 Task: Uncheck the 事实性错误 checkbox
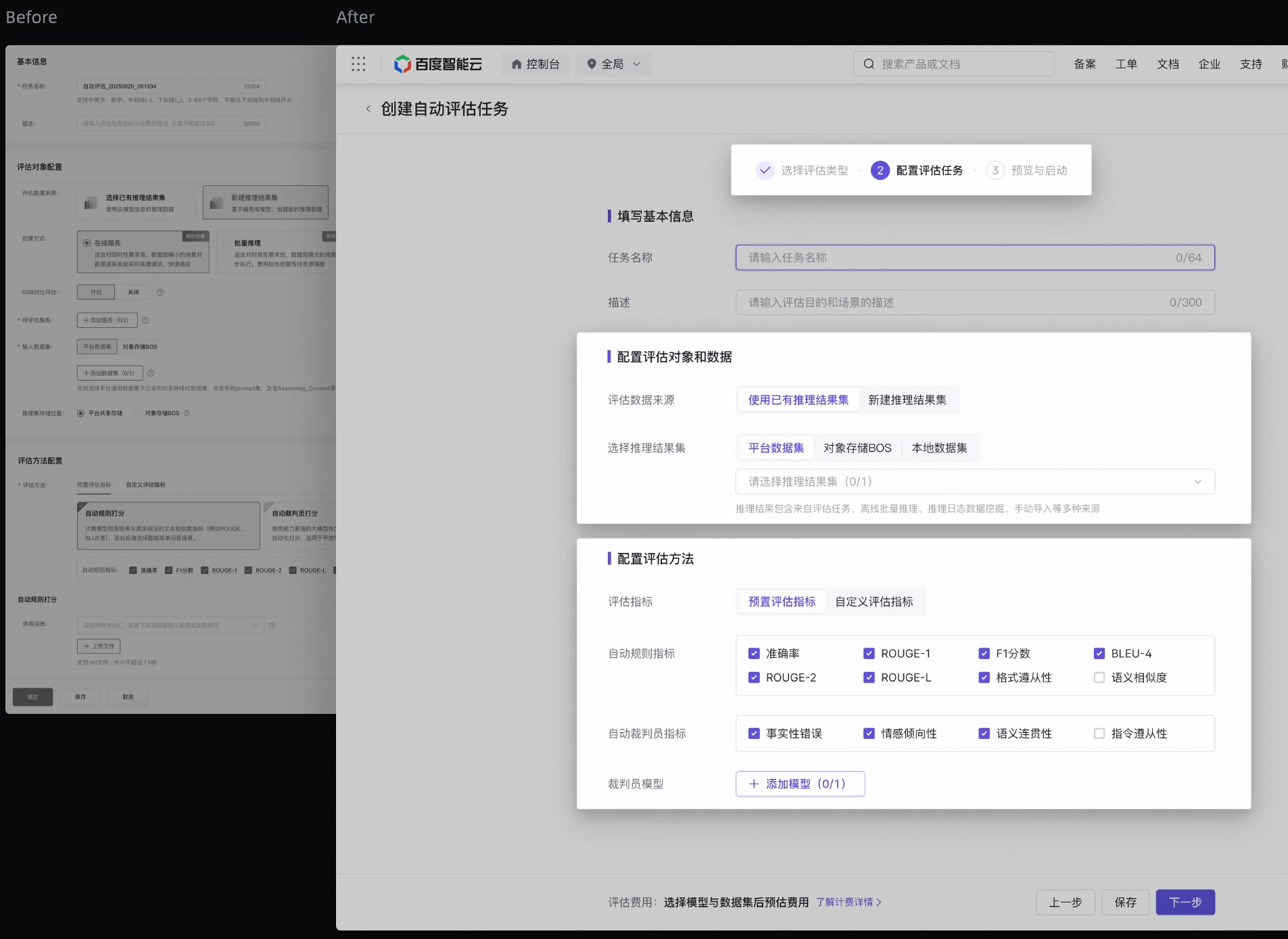(754, 733)
